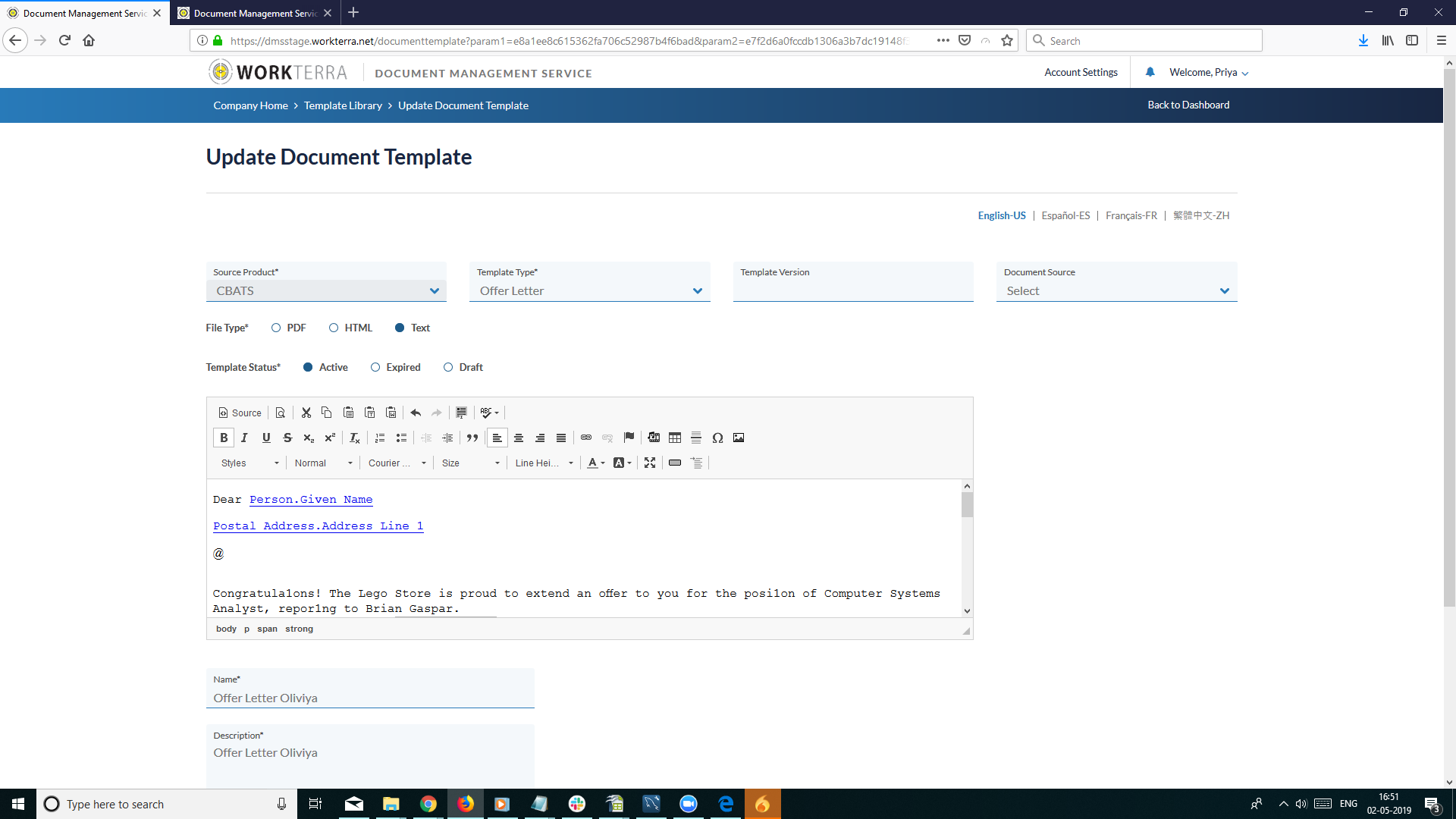Screen dimensions: 1456x819
Task: Insert a special character (Ω)
Action: [717, 438]
